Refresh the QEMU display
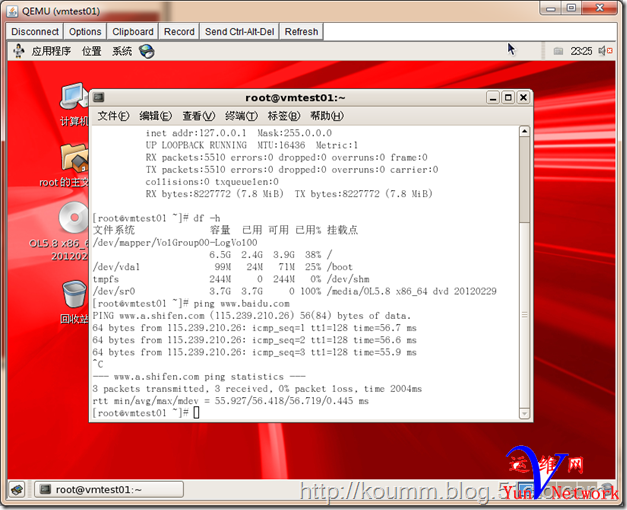Viewport: 627px width, 510px height. pyautogui.click(x=301, y=32)
